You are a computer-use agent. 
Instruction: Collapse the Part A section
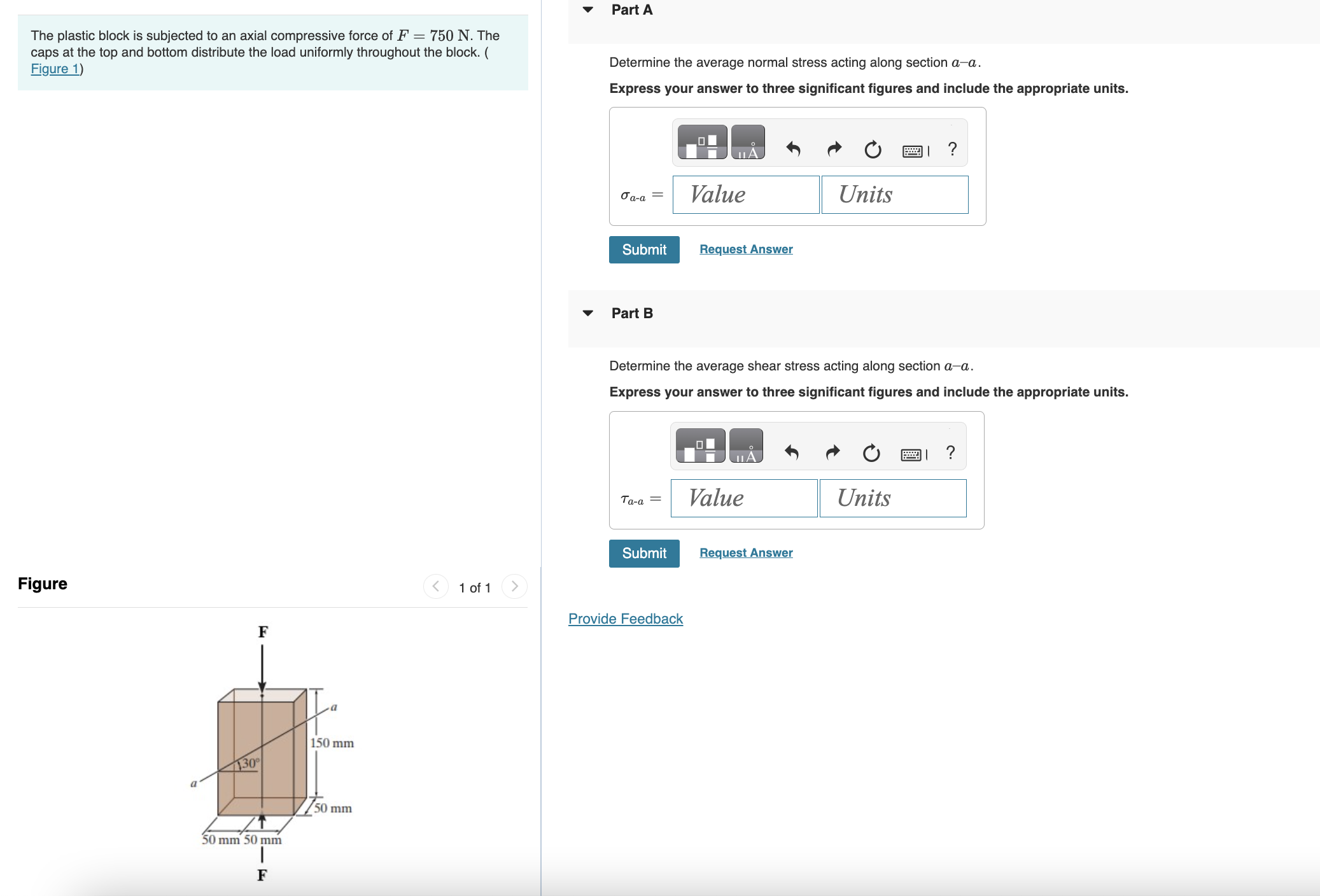[587, 10]
